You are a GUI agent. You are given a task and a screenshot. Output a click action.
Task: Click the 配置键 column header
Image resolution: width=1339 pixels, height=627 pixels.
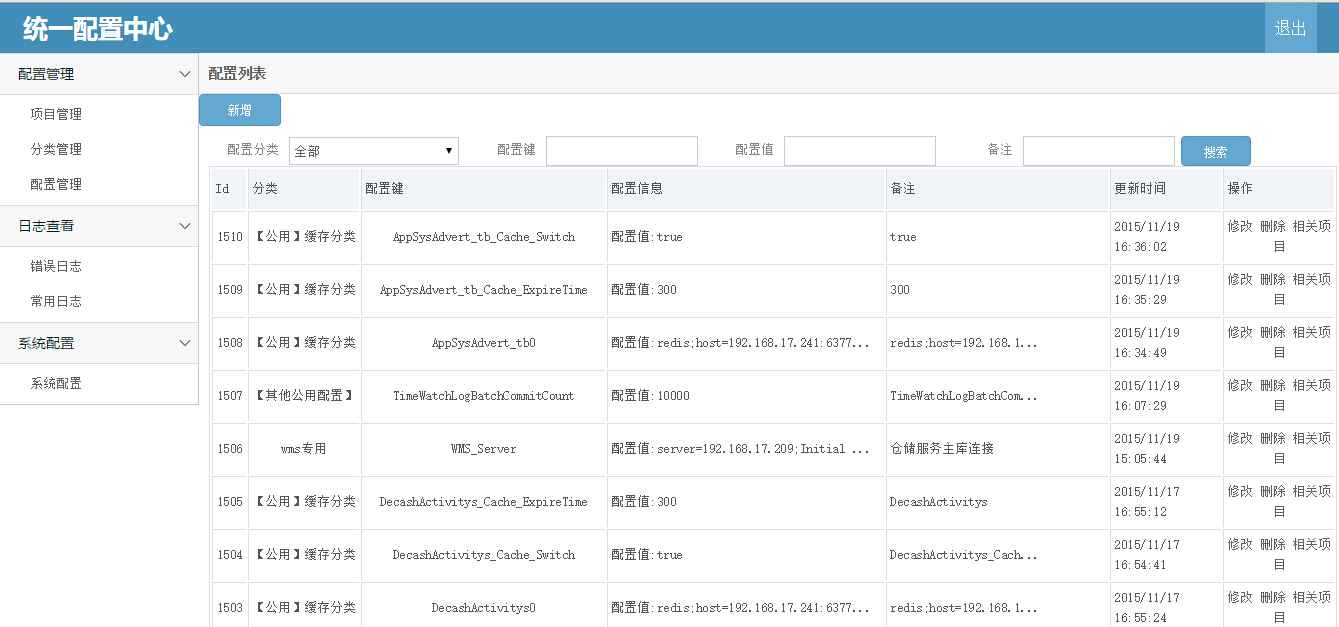pos(484,189)
